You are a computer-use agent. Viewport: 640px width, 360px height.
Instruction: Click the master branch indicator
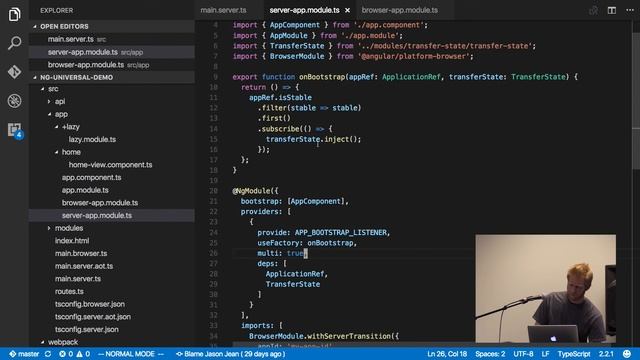pos(24,354)
